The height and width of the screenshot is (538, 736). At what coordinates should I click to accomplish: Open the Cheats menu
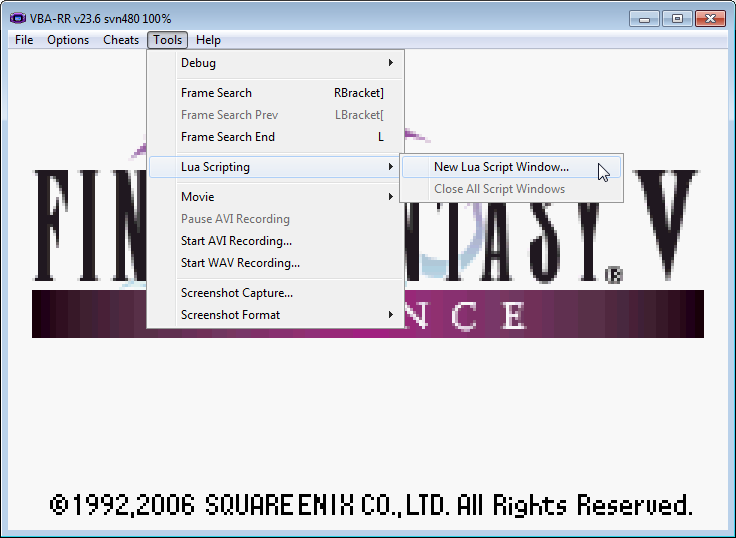[x=121, y=40]
